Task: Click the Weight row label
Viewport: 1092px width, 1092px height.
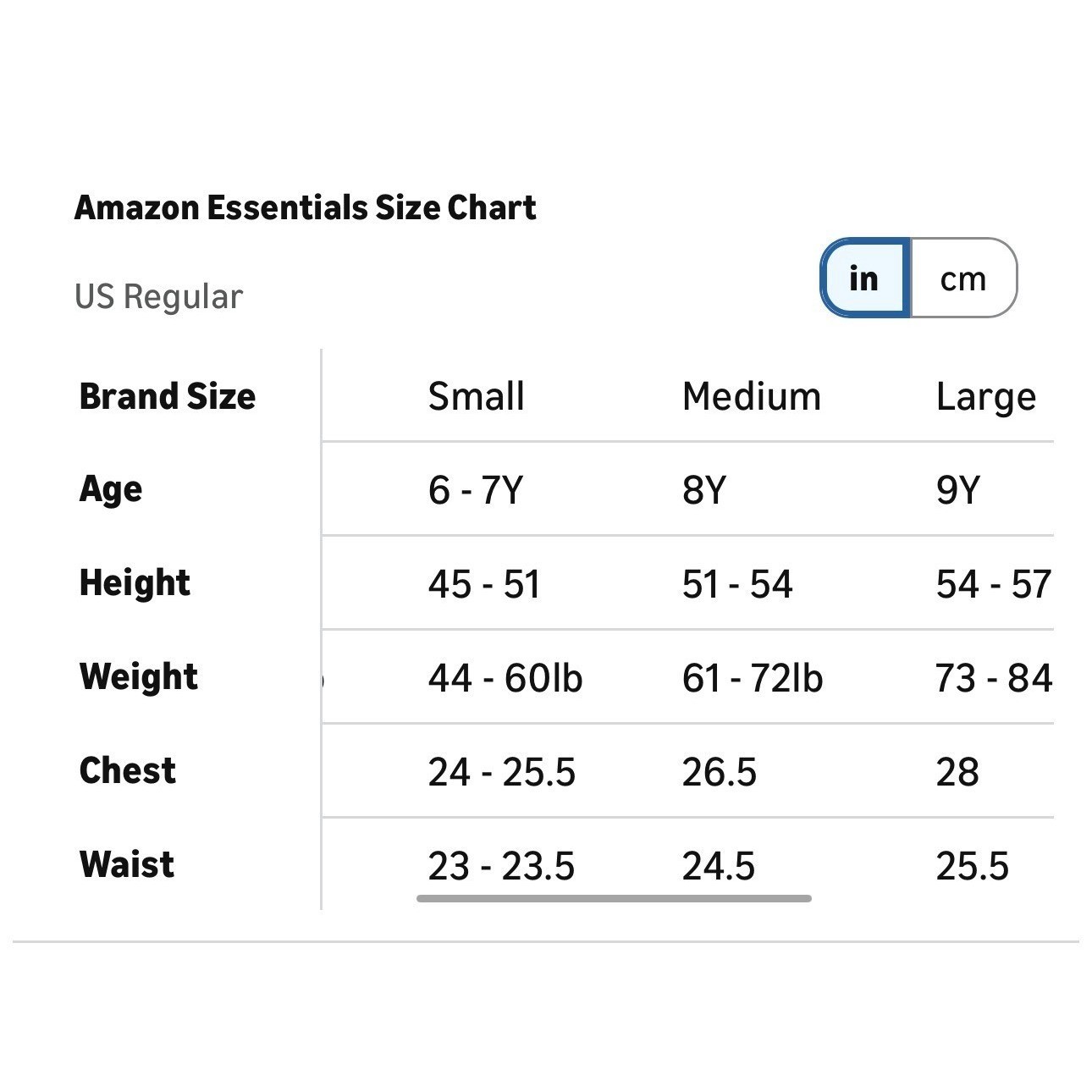Action: click(x=138, y=677)
